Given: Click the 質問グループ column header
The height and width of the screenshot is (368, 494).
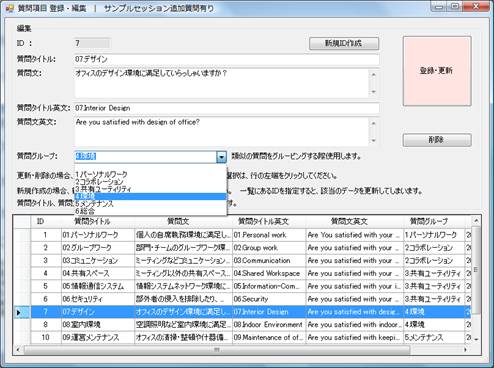Looking at the screenshot, I should coord(434,222).
